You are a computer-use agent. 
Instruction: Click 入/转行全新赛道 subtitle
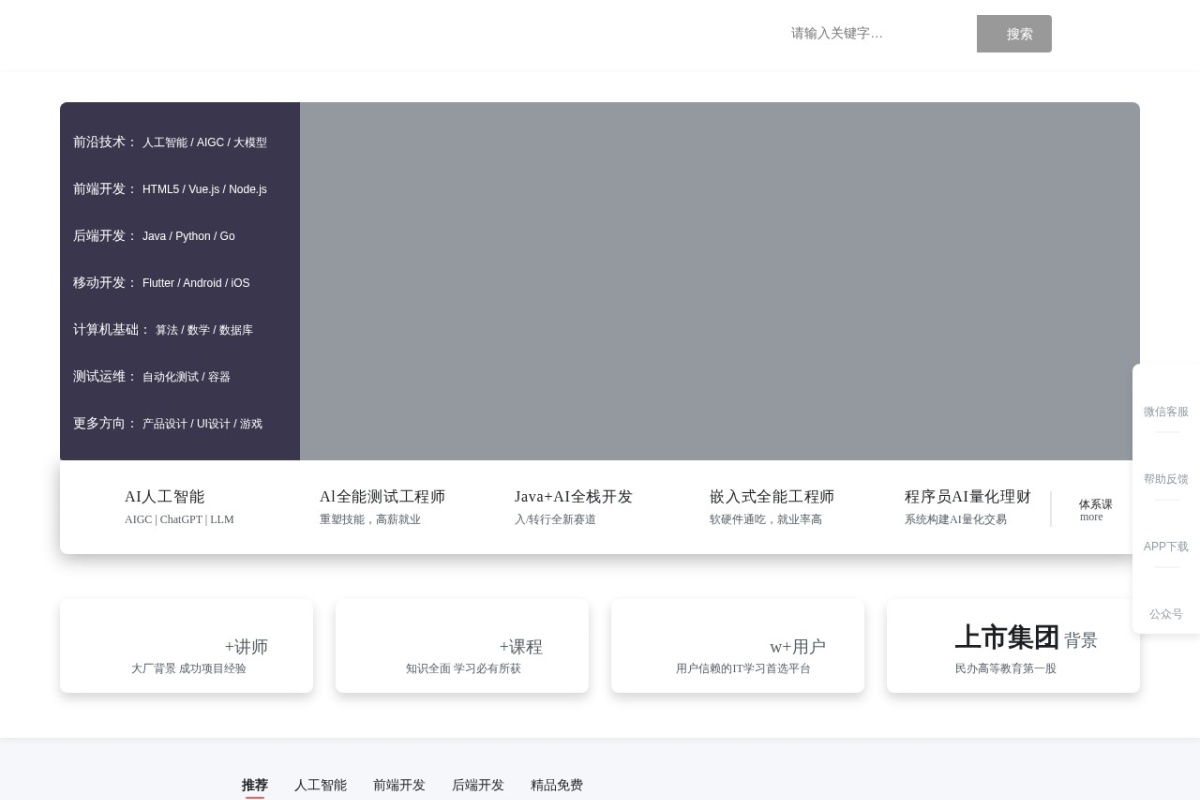click(555, 520)
